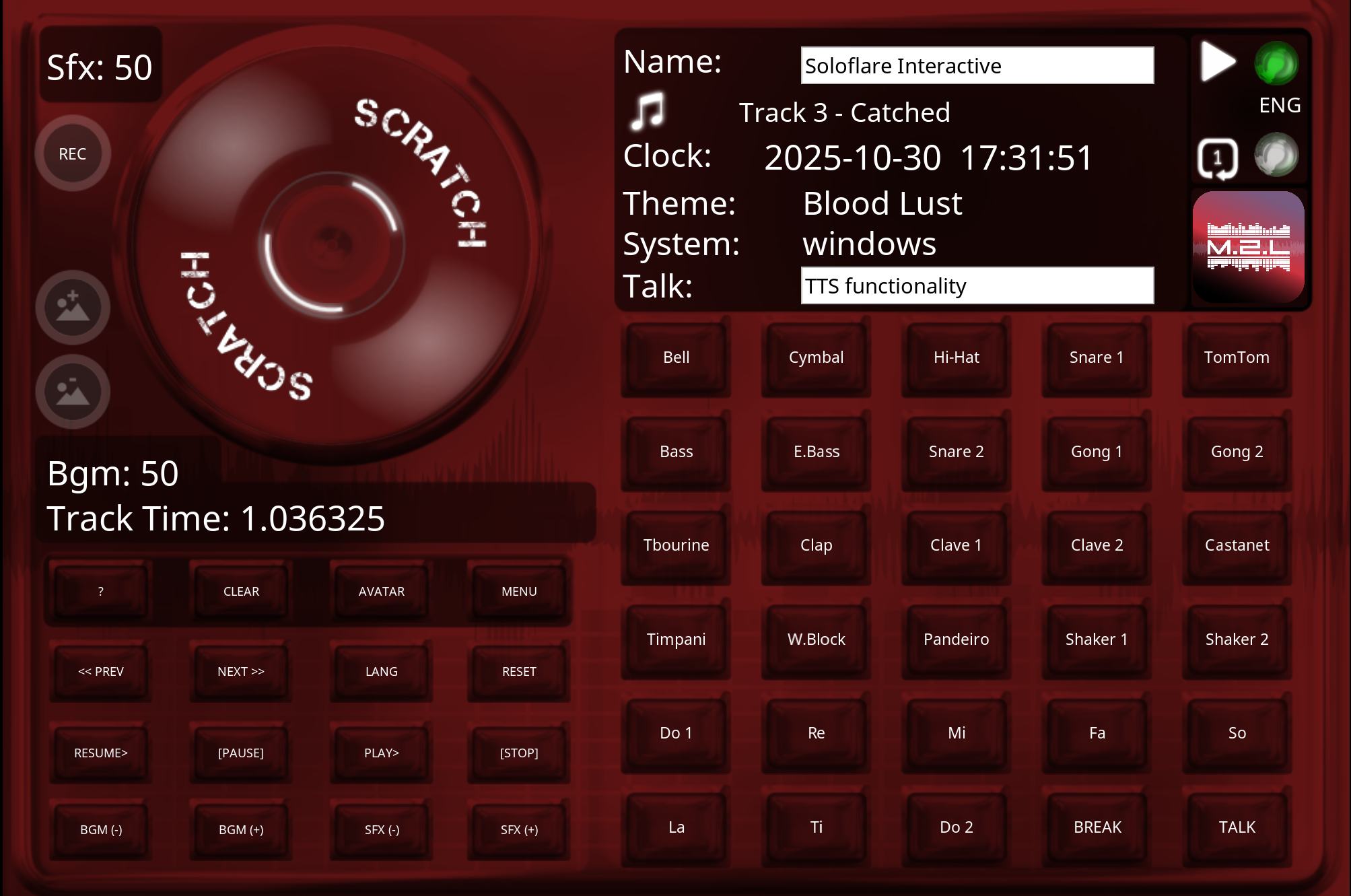The image size is (1351, 896).
Task: Open the M.2.L logo tile
Action: pos(1248,247)
